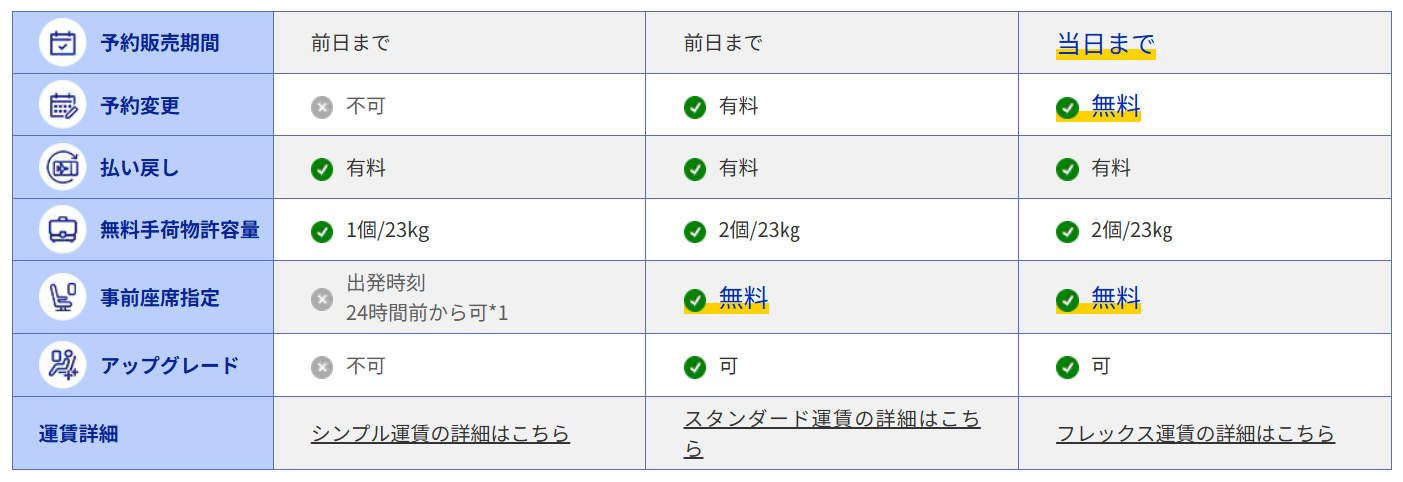
Task: Click the suitcase icon beside 無料手荷物許容量
Action: tap(63, 230)
